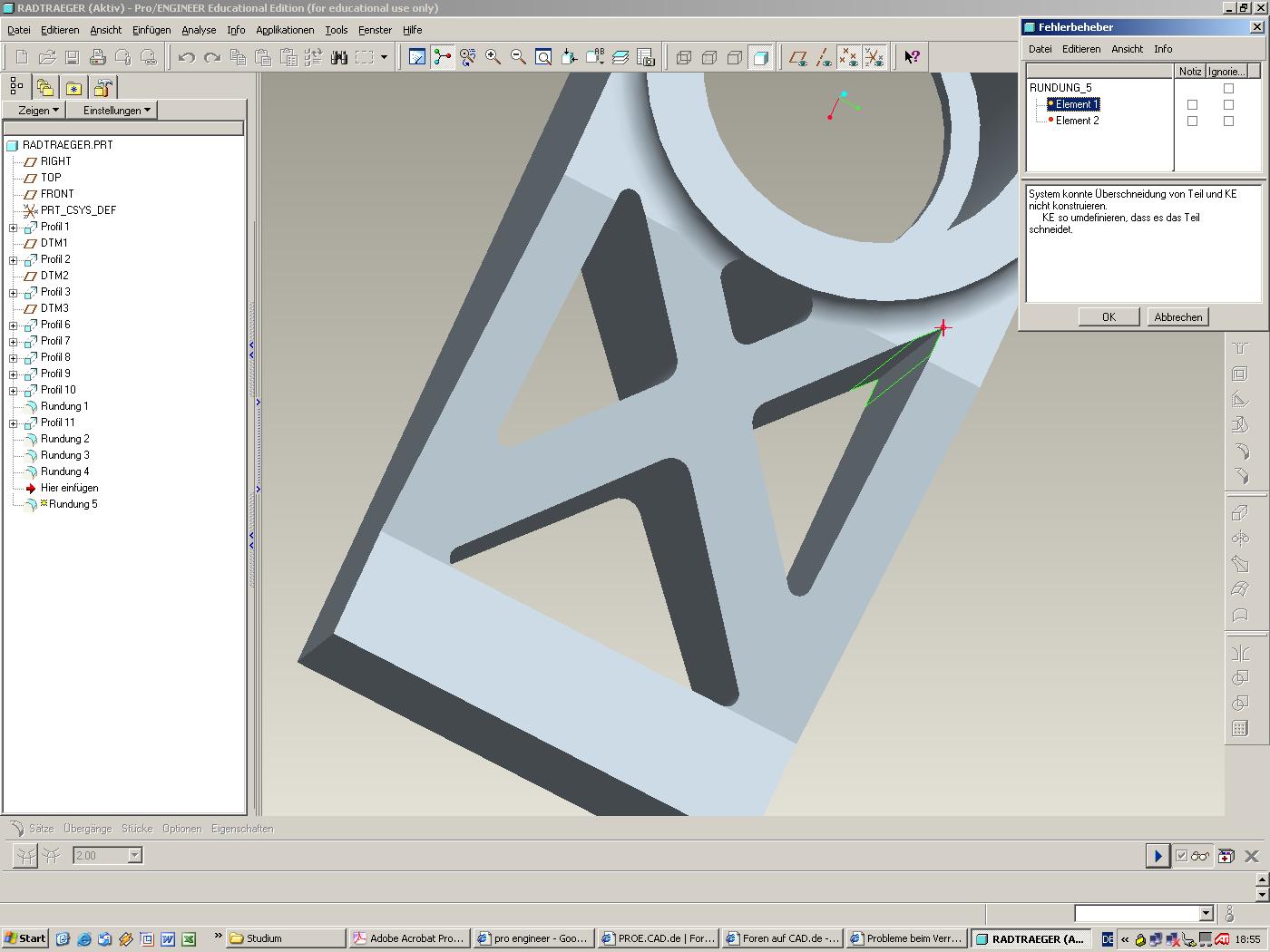This screenshot has width=1270, height=952.
Task: Check Notiz box for Element 1
Action: 1192,105
